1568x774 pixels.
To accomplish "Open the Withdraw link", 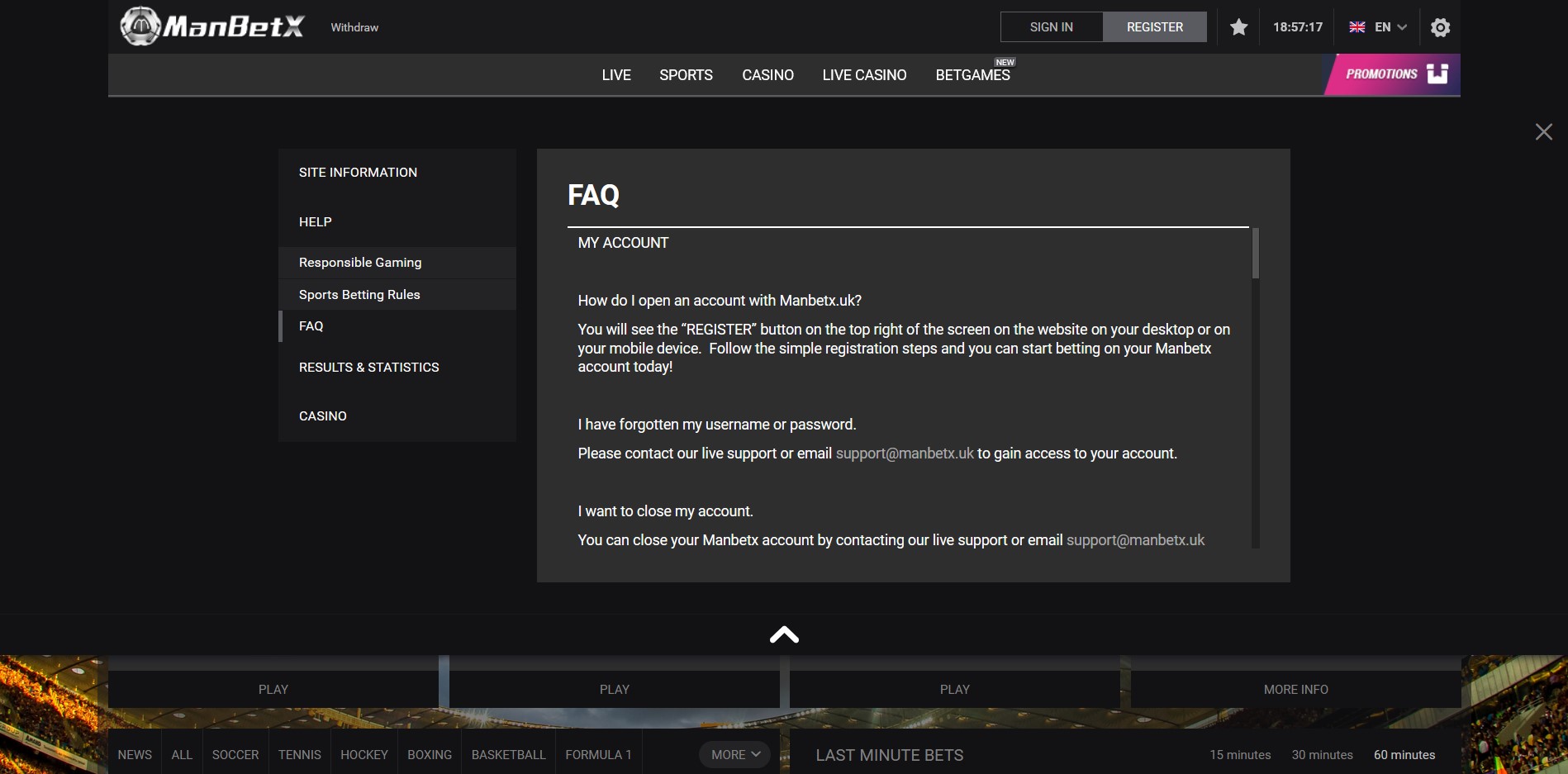I will [x=354, y=27].
